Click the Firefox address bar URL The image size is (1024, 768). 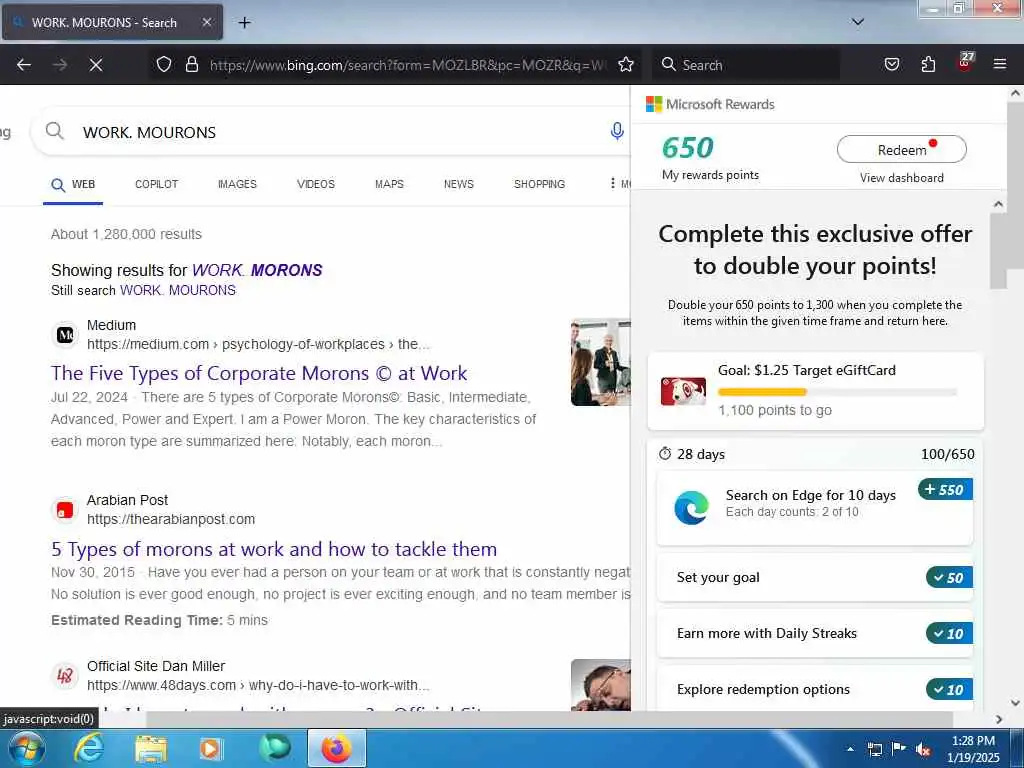[x=408, y=65]
